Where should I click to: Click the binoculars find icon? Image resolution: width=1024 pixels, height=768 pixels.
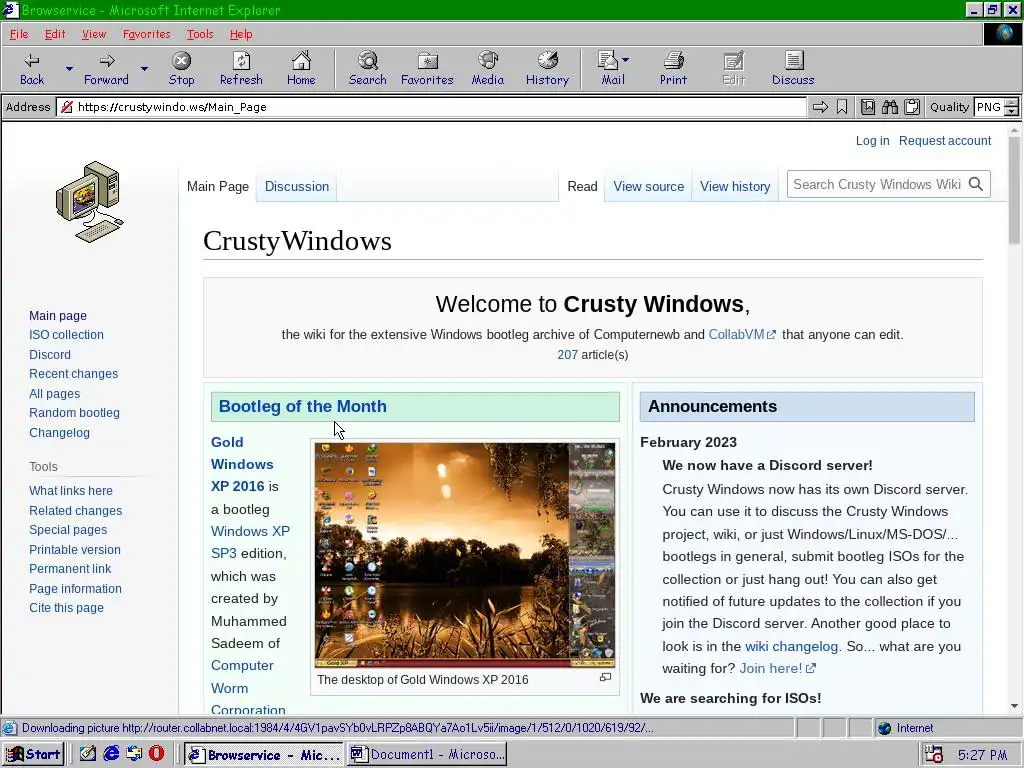(x=889, y=107)
